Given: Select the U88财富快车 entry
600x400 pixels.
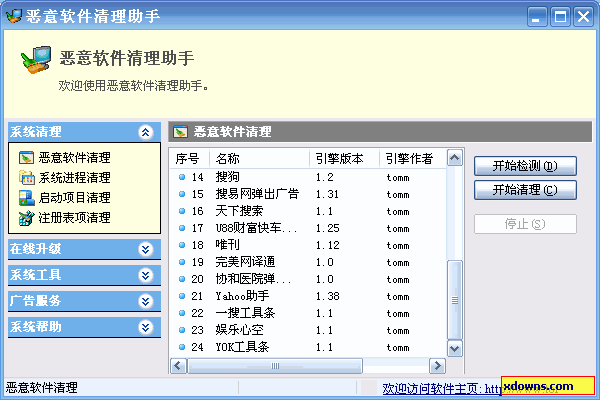Looking at the screenshot, I should point(256,228).
